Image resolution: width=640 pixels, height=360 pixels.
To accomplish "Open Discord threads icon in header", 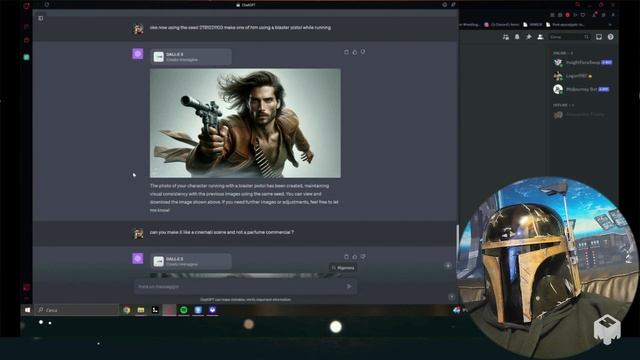I will pyautogui.click(x=506, y=37).
